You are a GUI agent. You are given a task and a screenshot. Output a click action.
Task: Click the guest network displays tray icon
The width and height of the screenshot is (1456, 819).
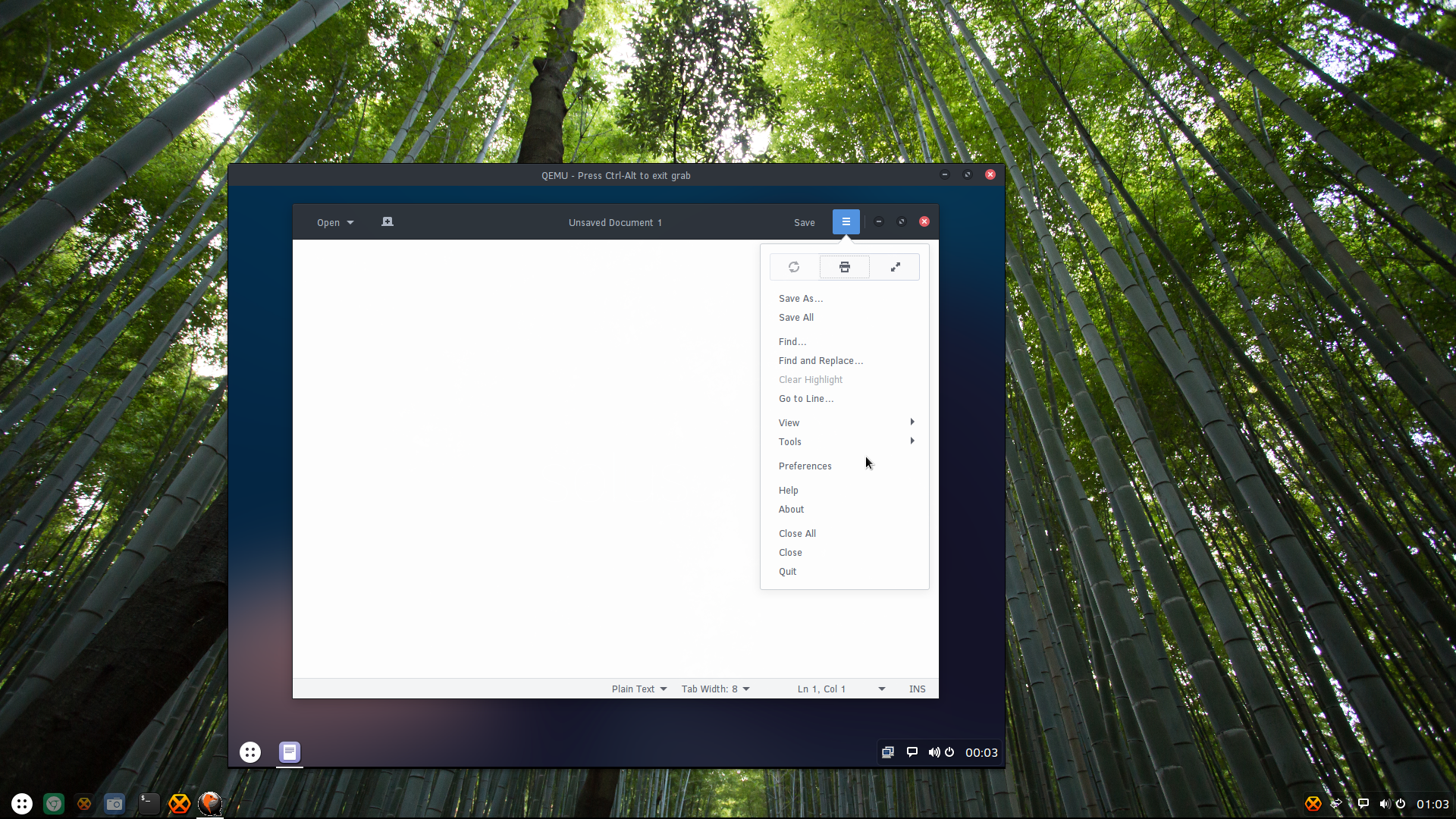[x=888, y=752]
